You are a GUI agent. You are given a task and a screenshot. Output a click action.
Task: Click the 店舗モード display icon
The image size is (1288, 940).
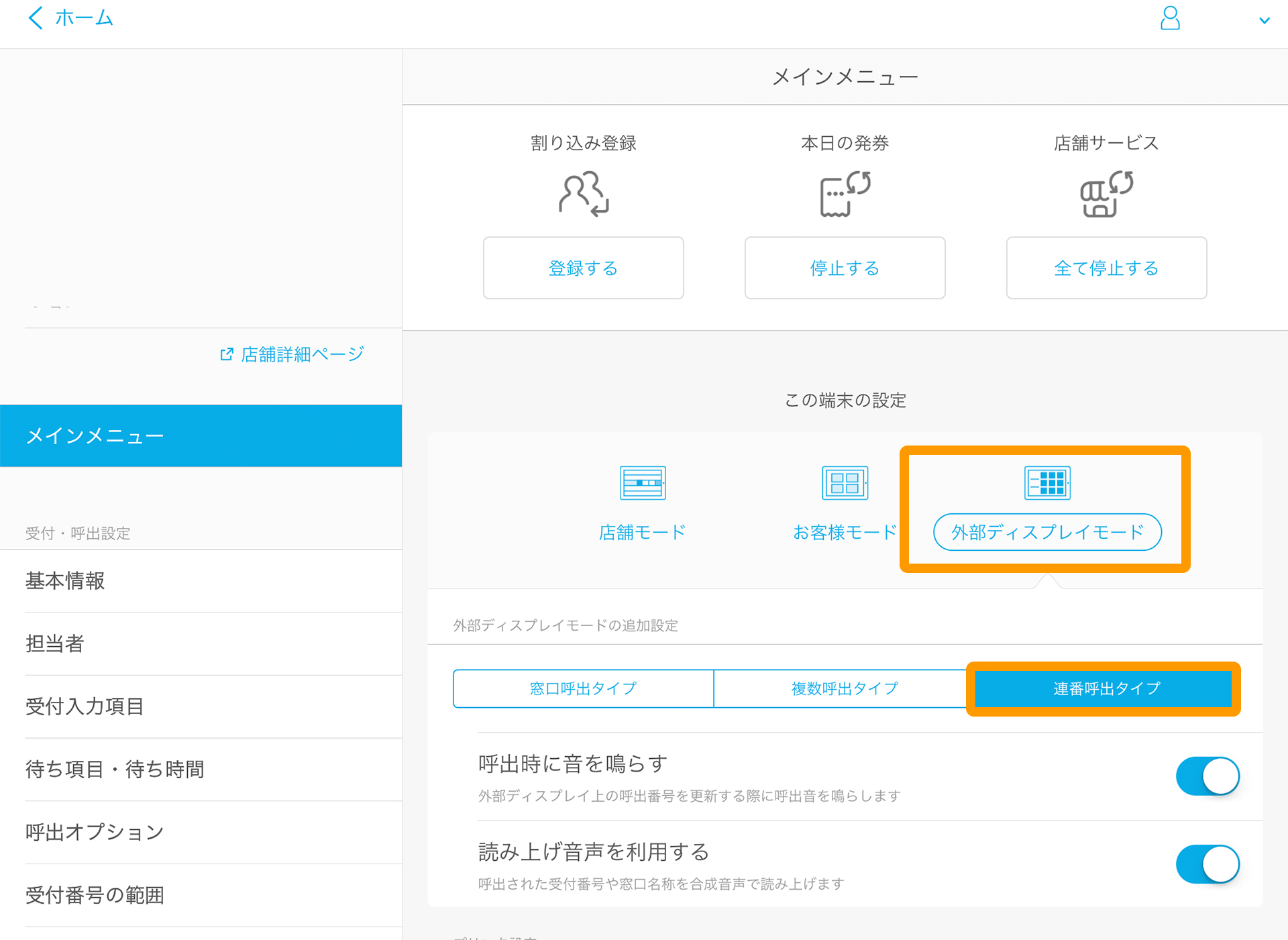click(x=643, y=482)
